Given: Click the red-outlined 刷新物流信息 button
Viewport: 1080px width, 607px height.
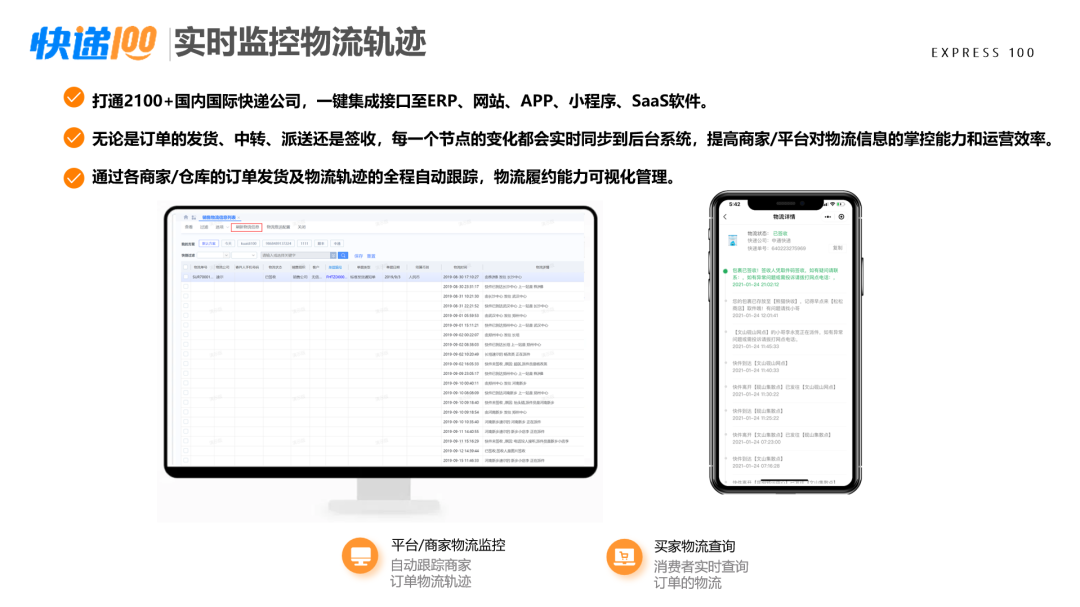Looking at the screenshot, I should pyautogui.click(x=247, y=227).
